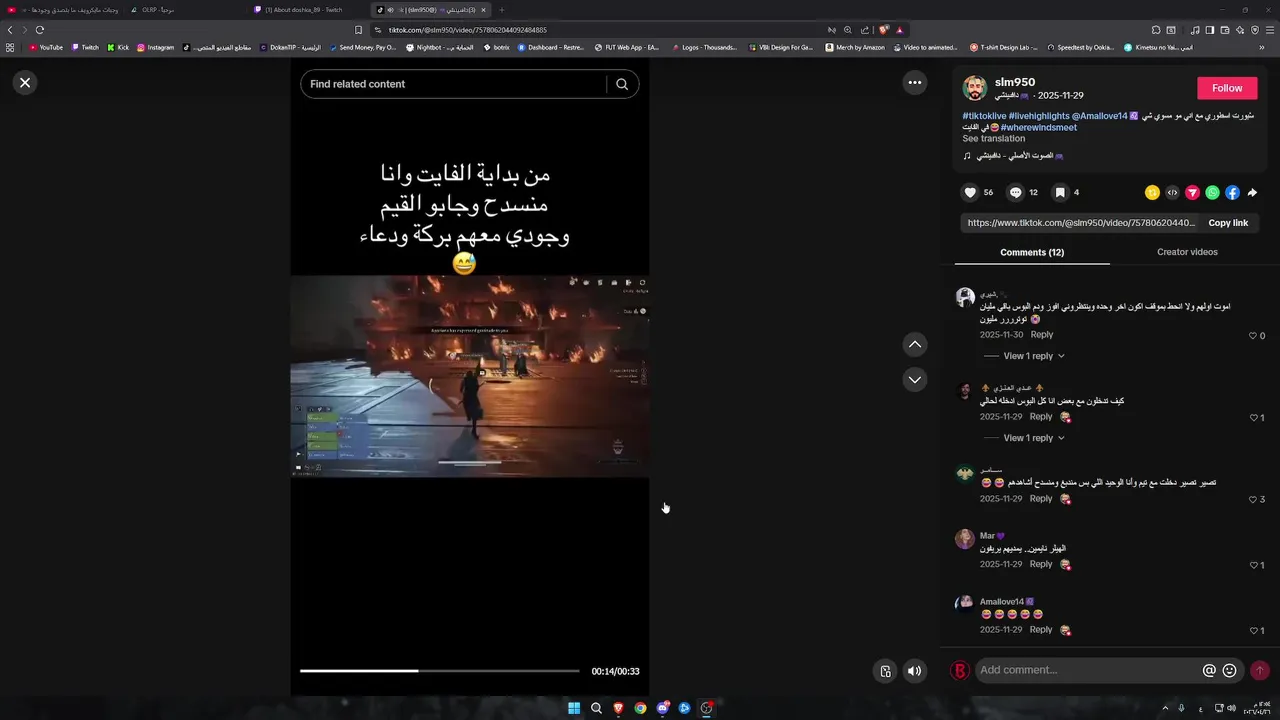Viewport: 1280px width, 720px height.
Task: Follow the slm950 account
Action: click(x=1227, y=88)
